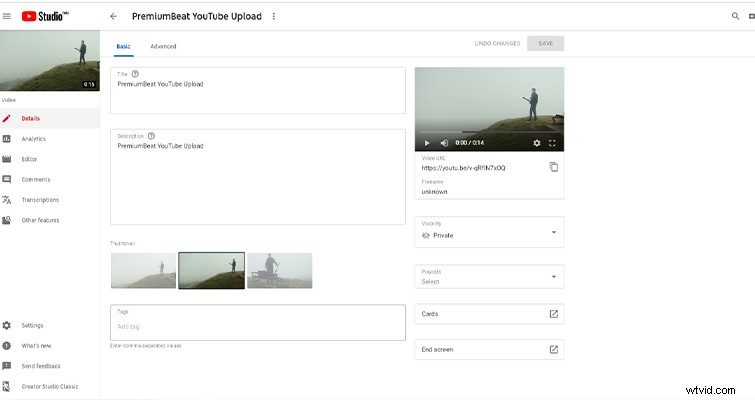
Task: Click the Add tag input field
Action: pyautogui.click(x=258, y=323)
